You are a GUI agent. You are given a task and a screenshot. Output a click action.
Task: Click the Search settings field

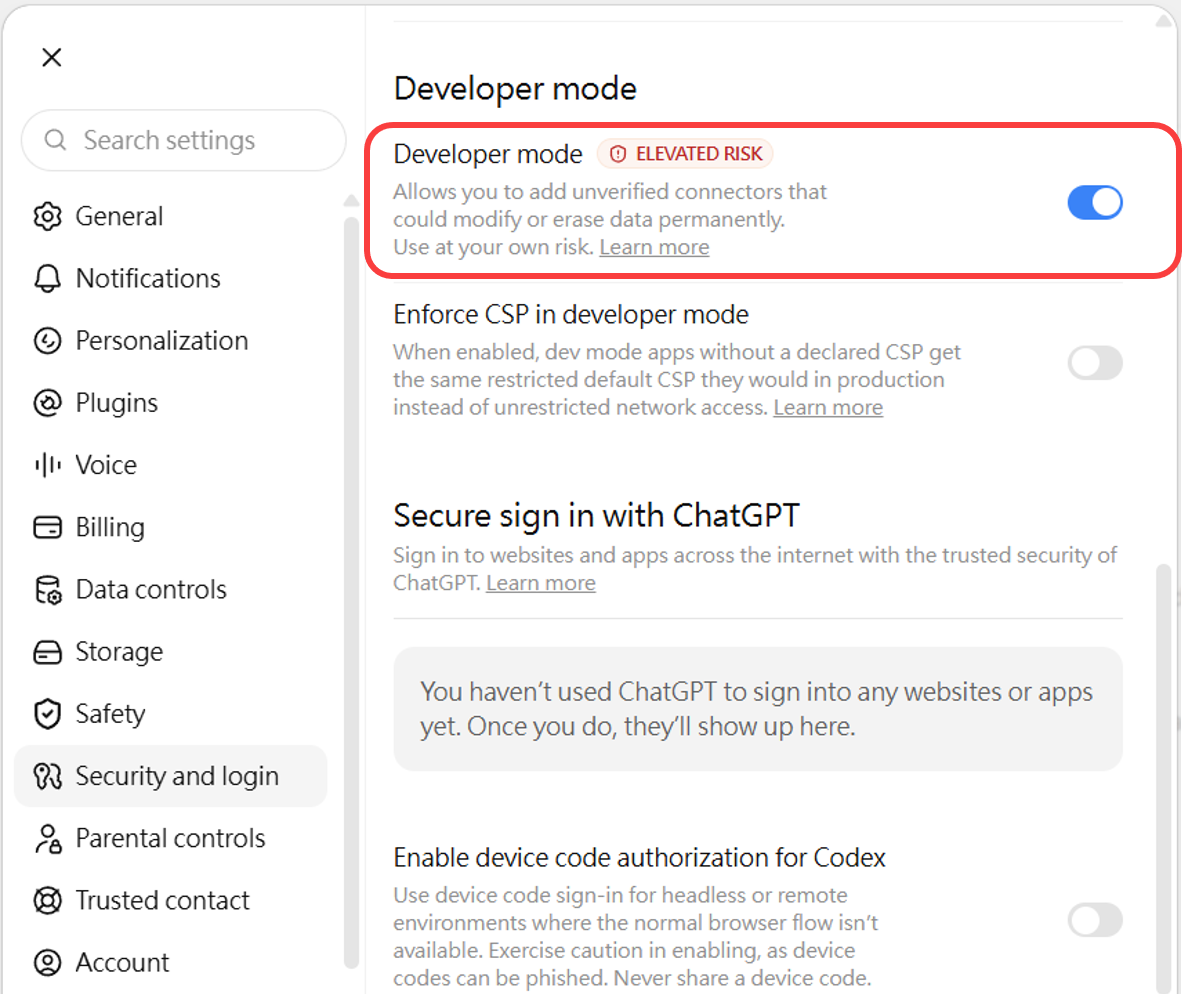(184, 140)
